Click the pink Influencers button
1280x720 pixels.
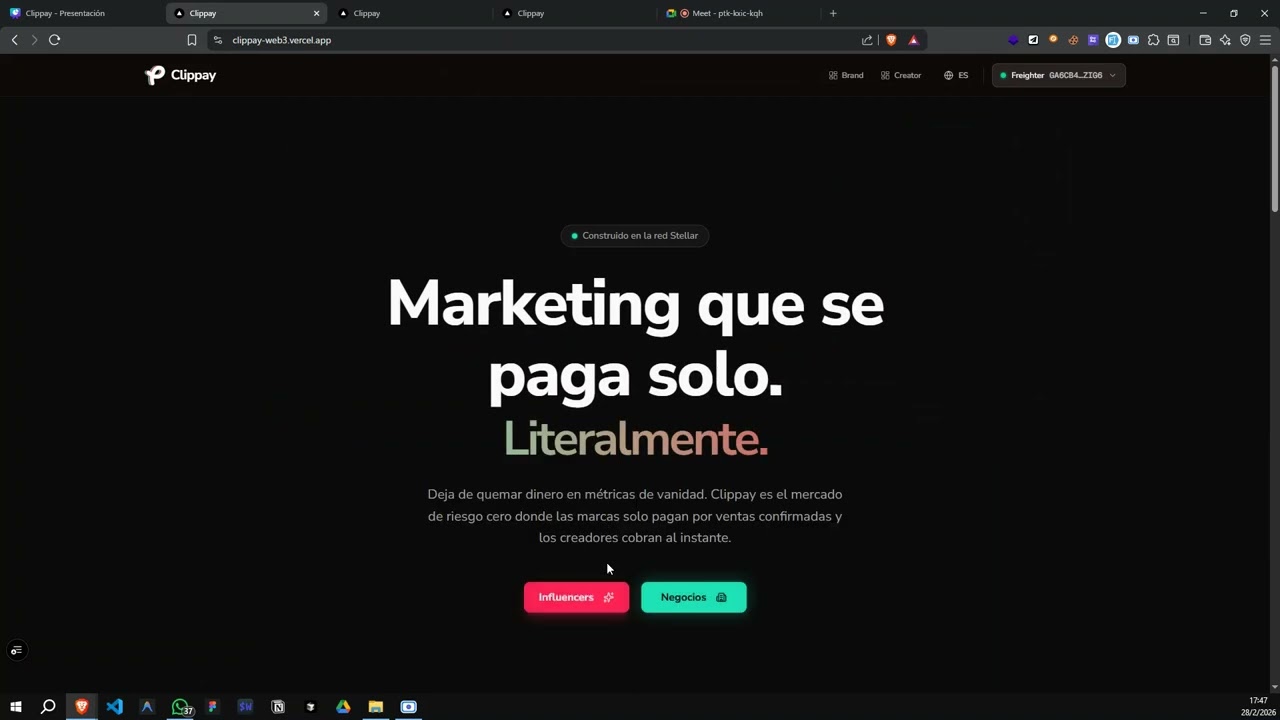577,597
